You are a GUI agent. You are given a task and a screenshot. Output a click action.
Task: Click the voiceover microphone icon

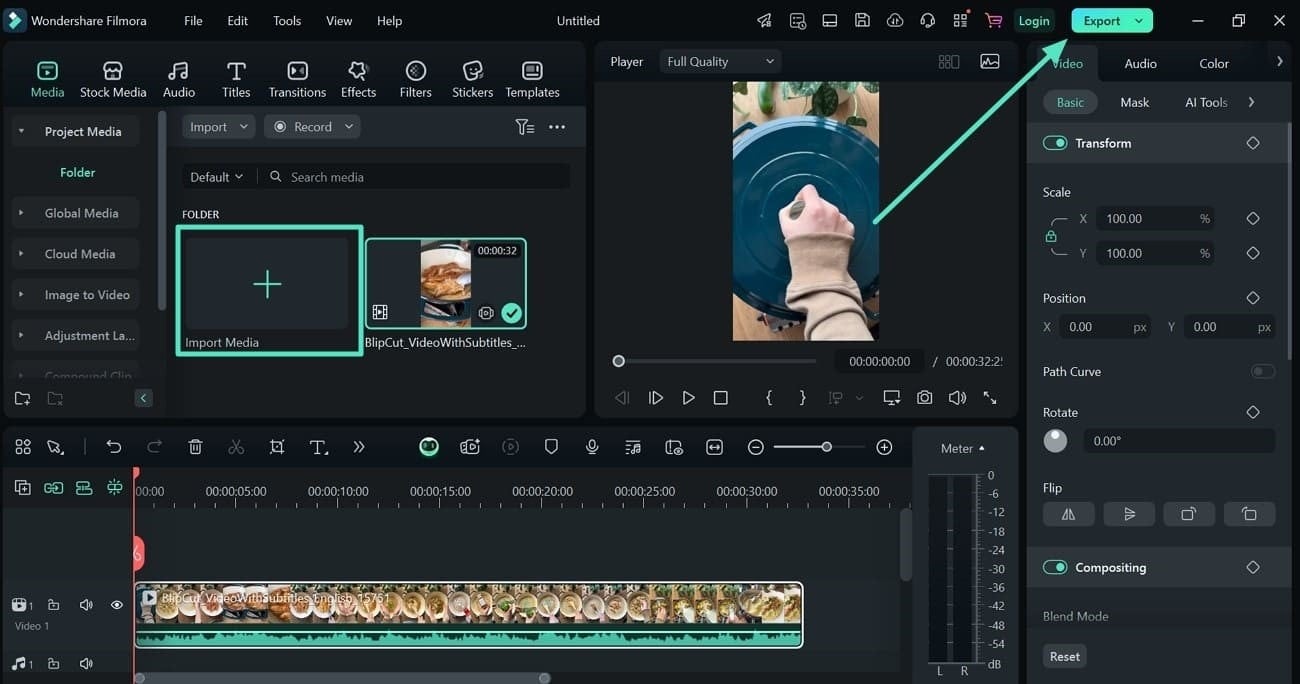tap(592, 447)
